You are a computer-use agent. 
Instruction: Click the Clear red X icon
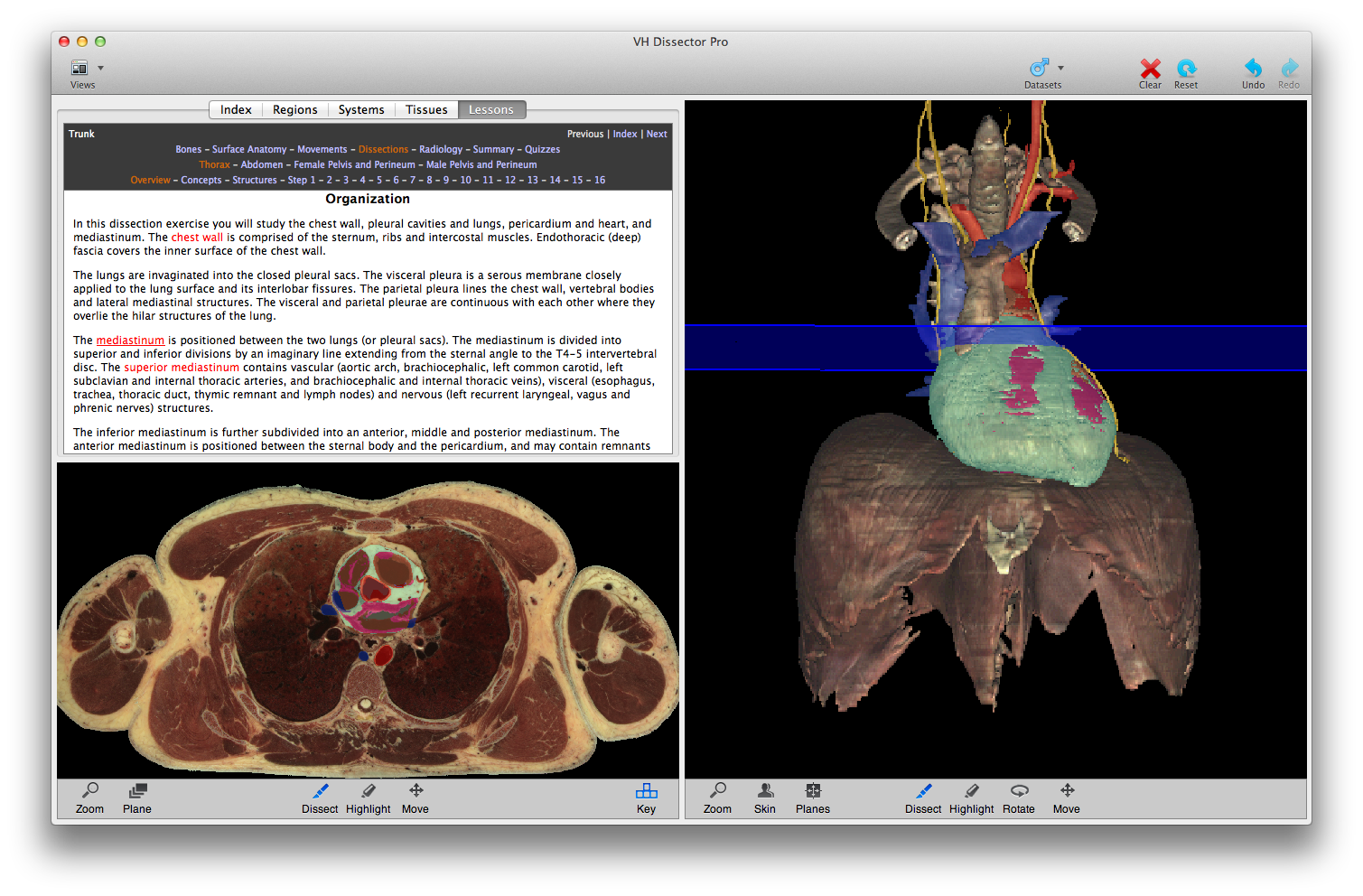click(x=1150, y=70)
